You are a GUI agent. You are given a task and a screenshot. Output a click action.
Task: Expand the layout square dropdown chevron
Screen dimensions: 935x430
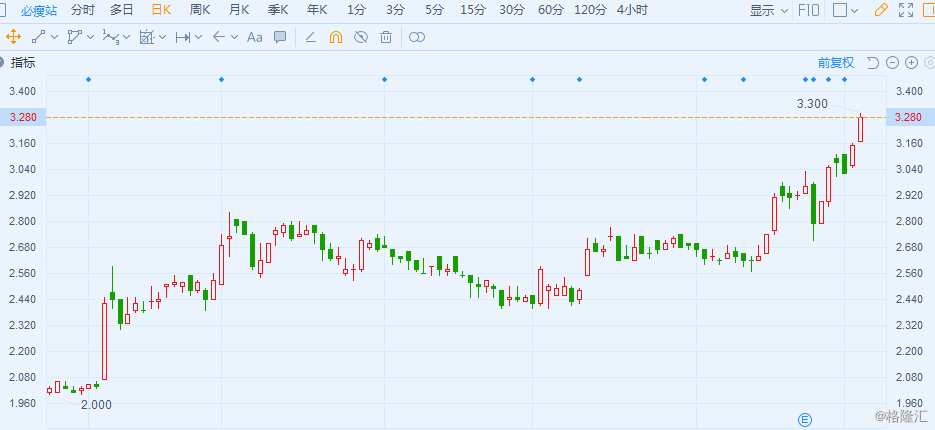tap(854, 10)
